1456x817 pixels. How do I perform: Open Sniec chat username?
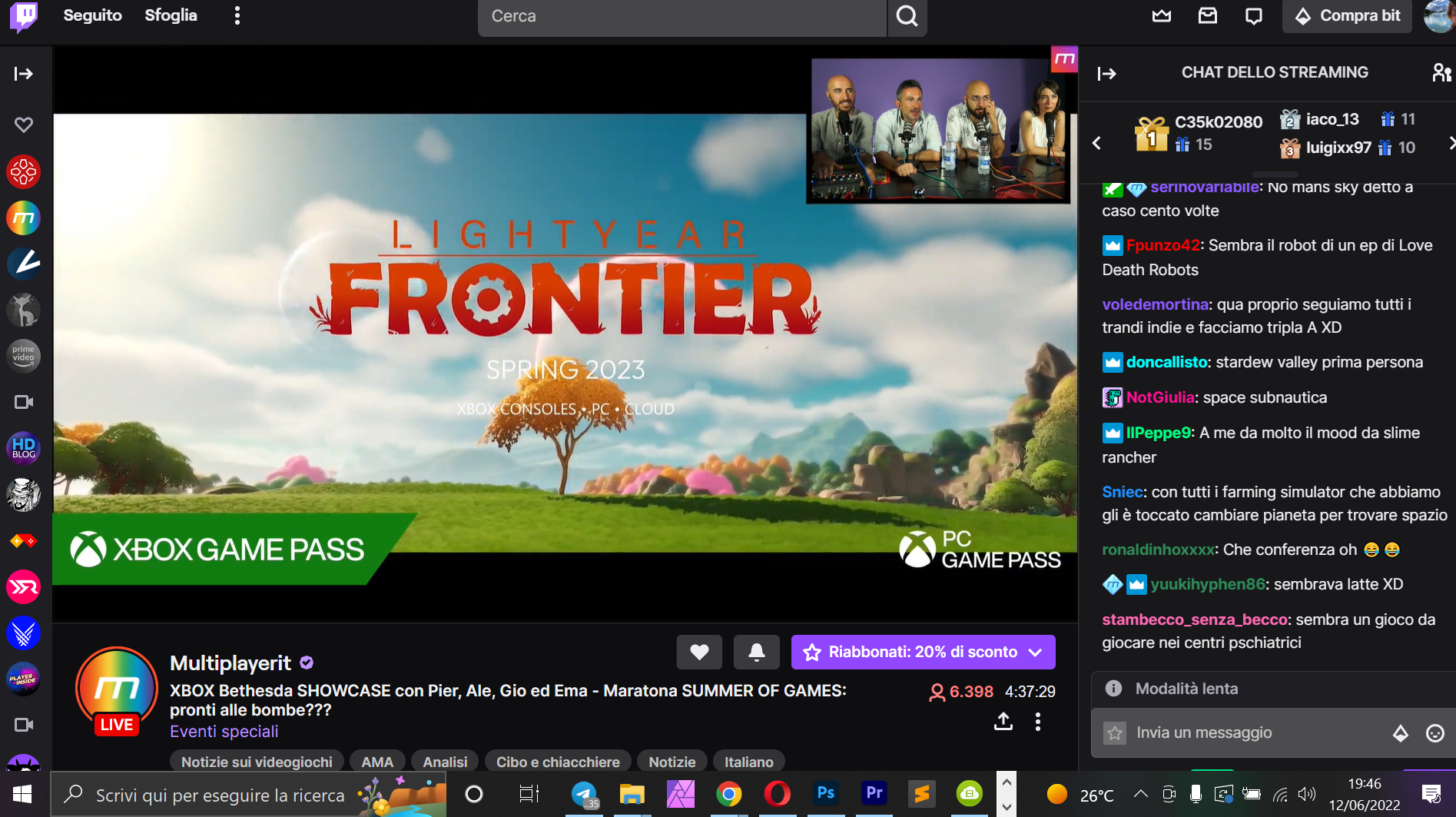click(1123, 492)
